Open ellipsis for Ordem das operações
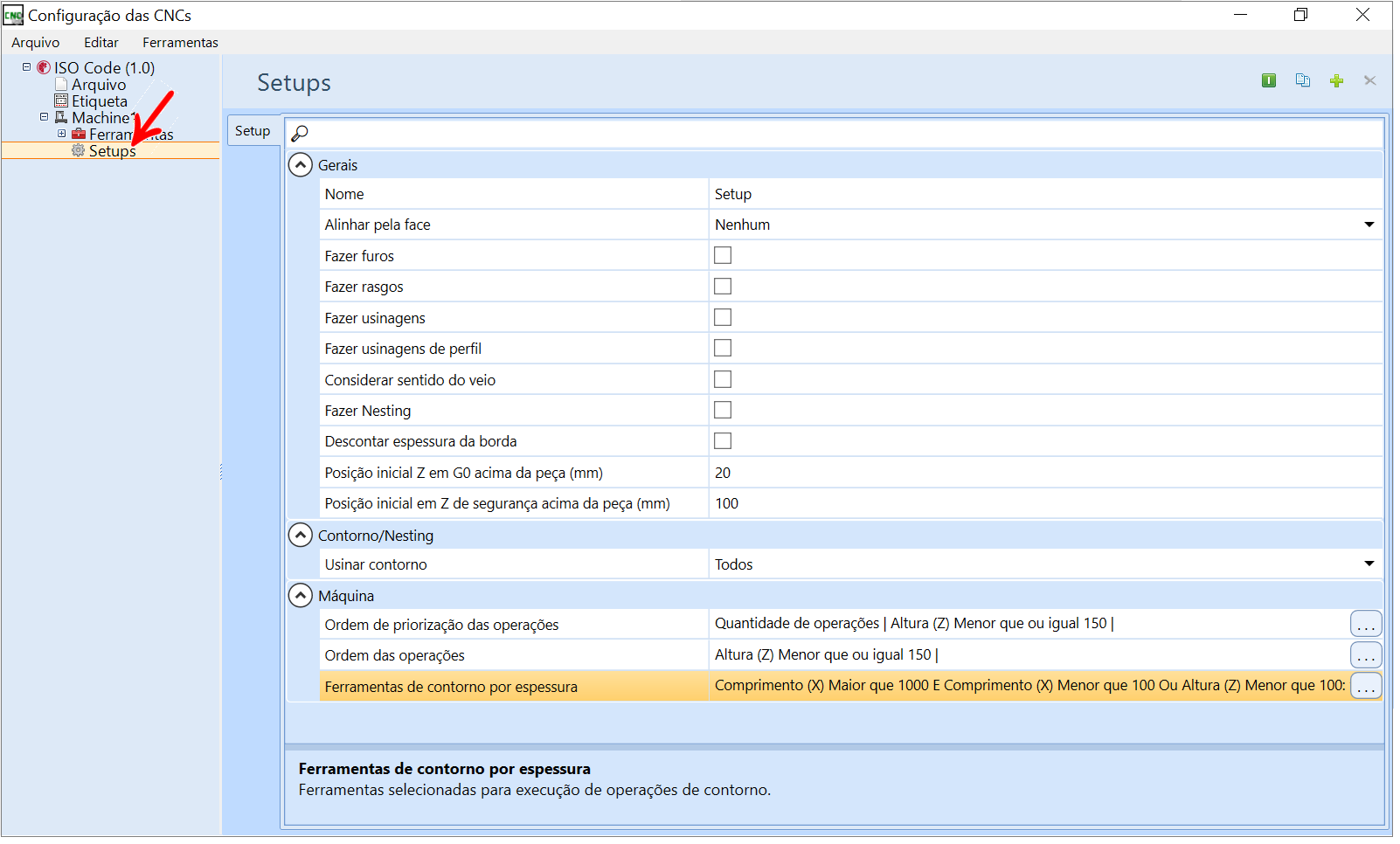Image resolution: width=1400 pixels, height=844 pixels. (1366, 654)
